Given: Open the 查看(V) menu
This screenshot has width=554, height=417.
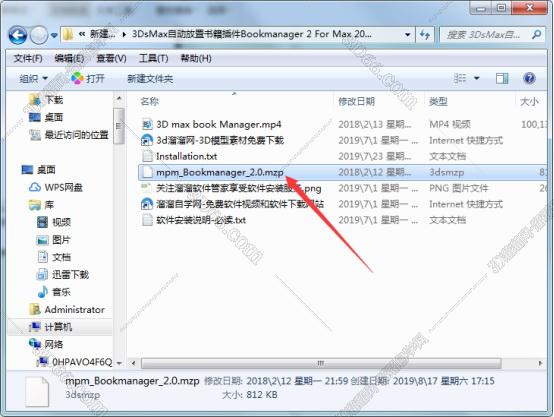Looking at the screenshot, I should [x=111, y=58].
